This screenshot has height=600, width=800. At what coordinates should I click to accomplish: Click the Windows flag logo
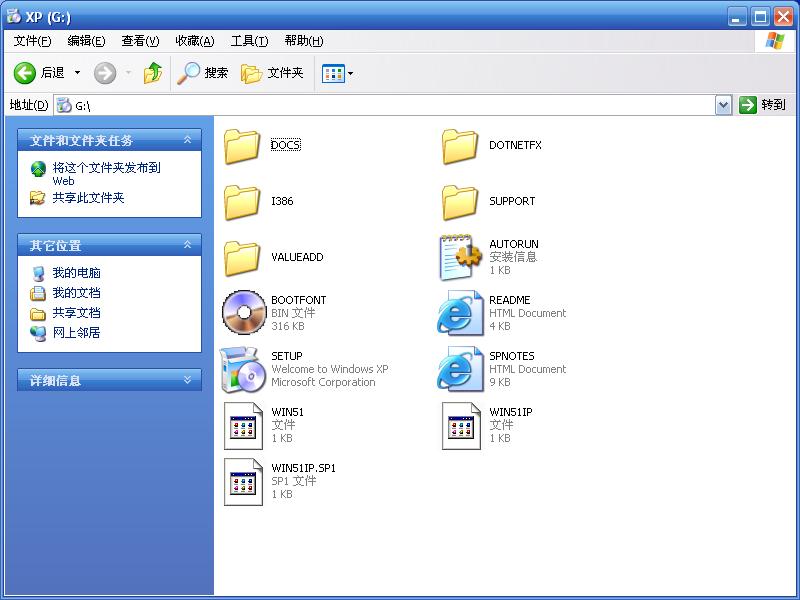774,41
